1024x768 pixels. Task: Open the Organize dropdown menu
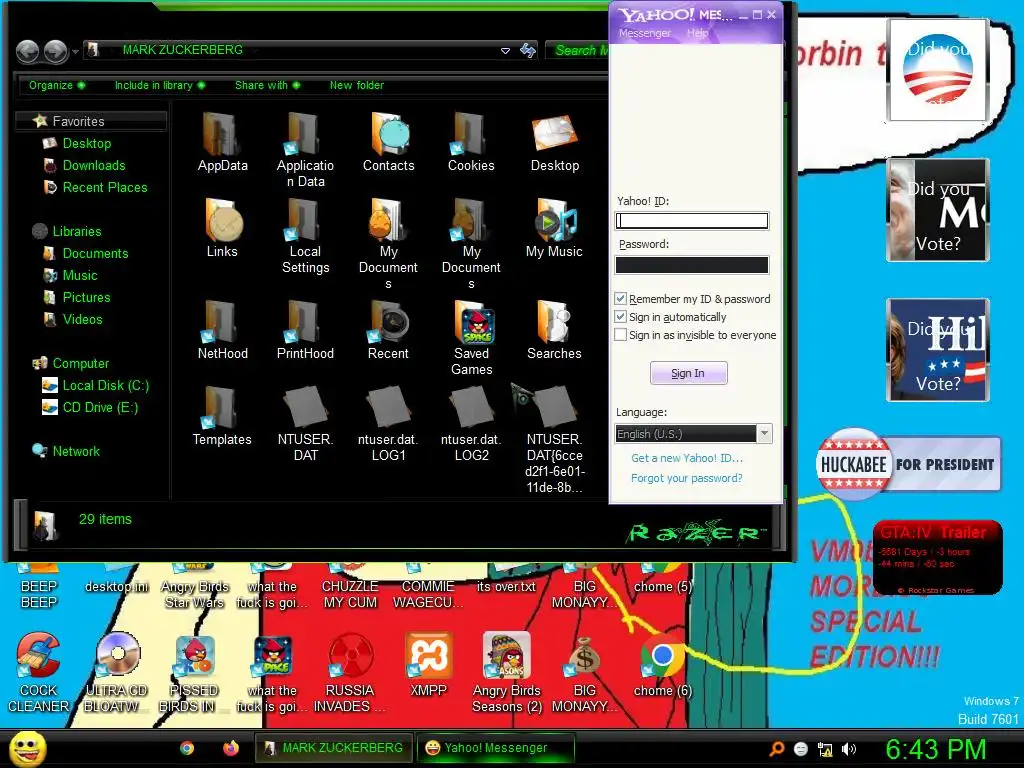tap(57, 85)
